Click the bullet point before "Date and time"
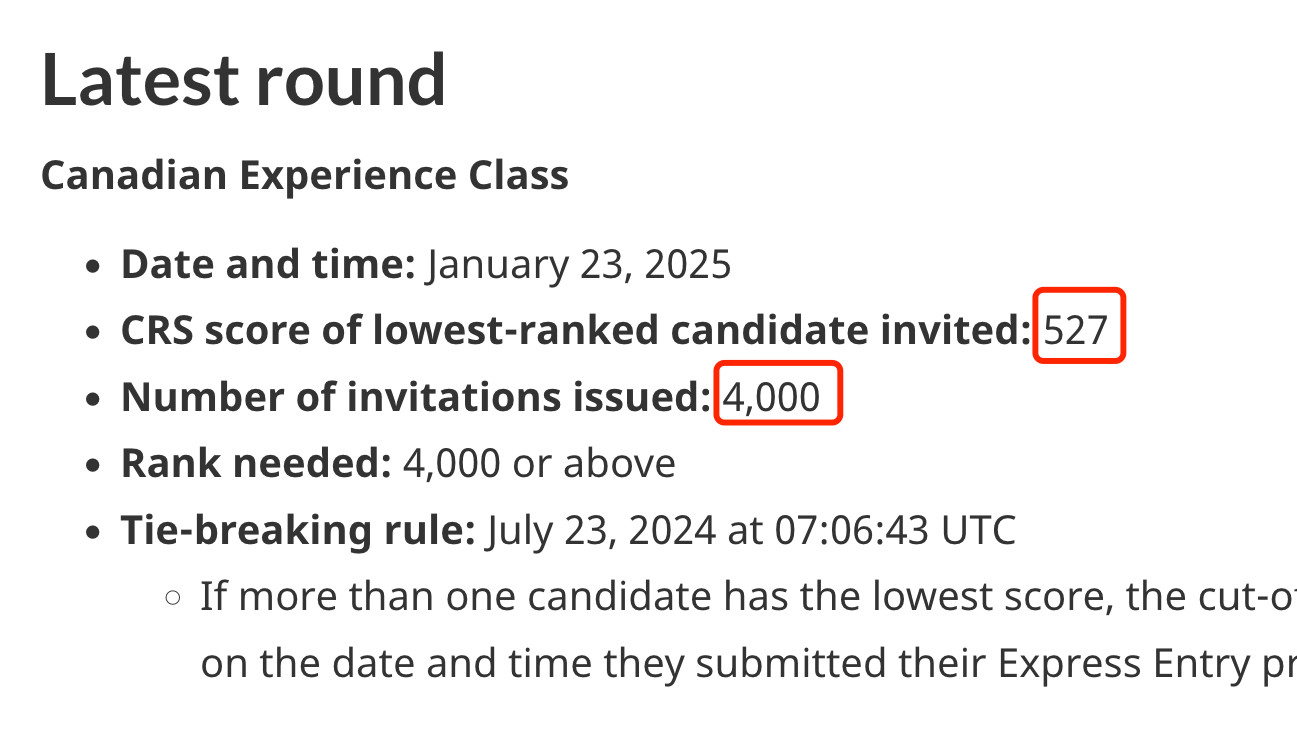The width and height of the screenshot is (1297, 730). pyautogui.click(x=93, y=268)
